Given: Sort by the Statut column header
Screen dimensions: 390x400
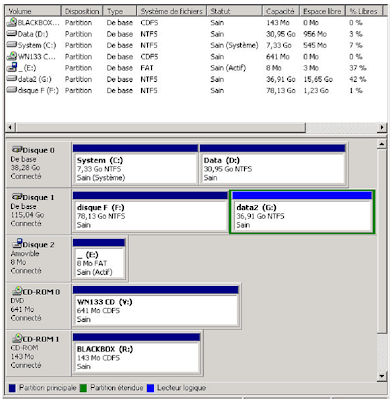Looking at the screenshot, I should point(234,11).
